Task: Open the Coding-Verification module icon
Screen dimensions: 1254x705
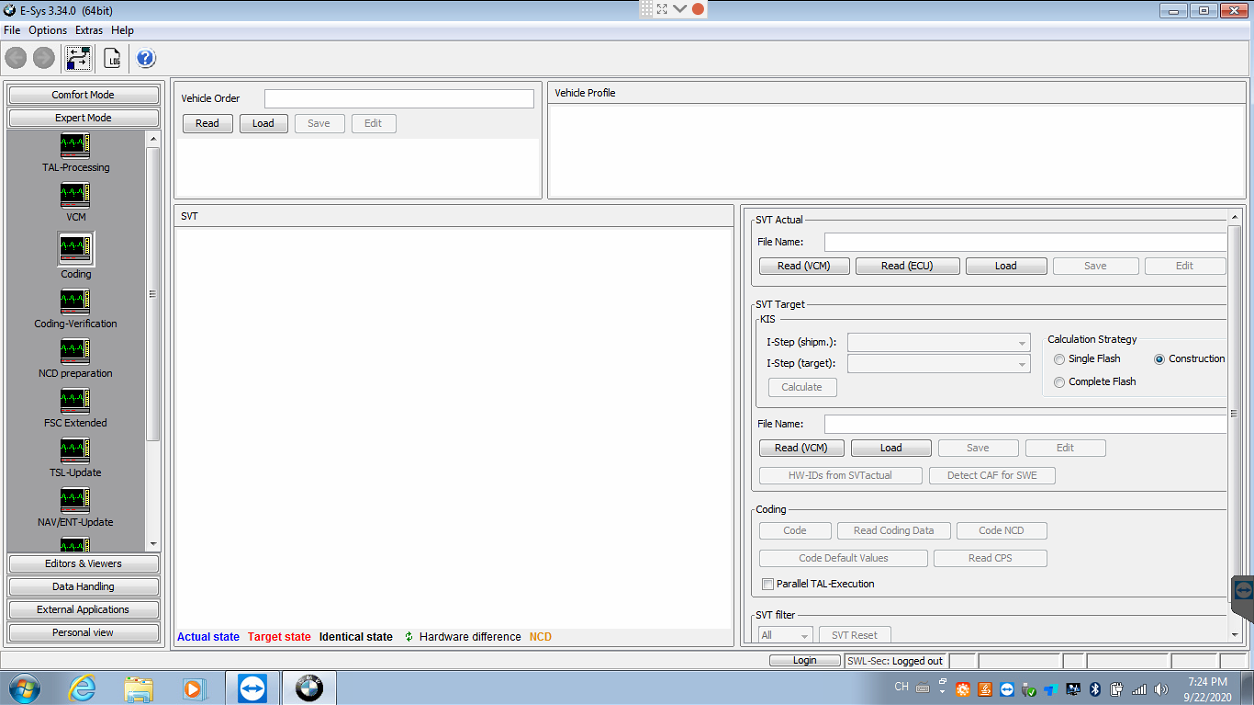Action: pos(75,302)
